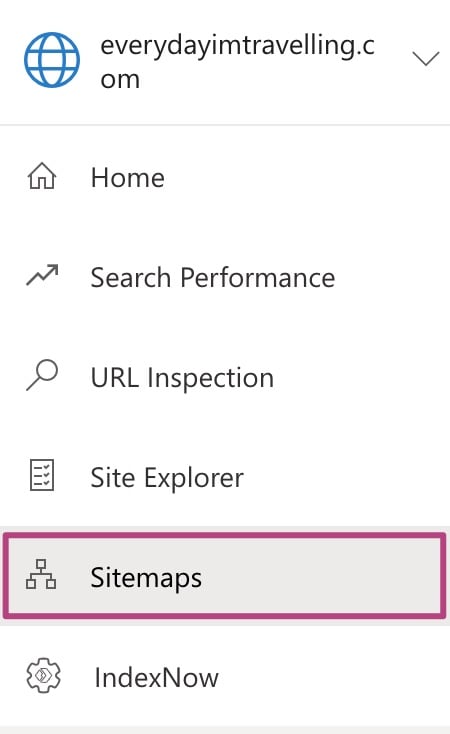Click the Search Performance trend arrow icon

point(42,275)
